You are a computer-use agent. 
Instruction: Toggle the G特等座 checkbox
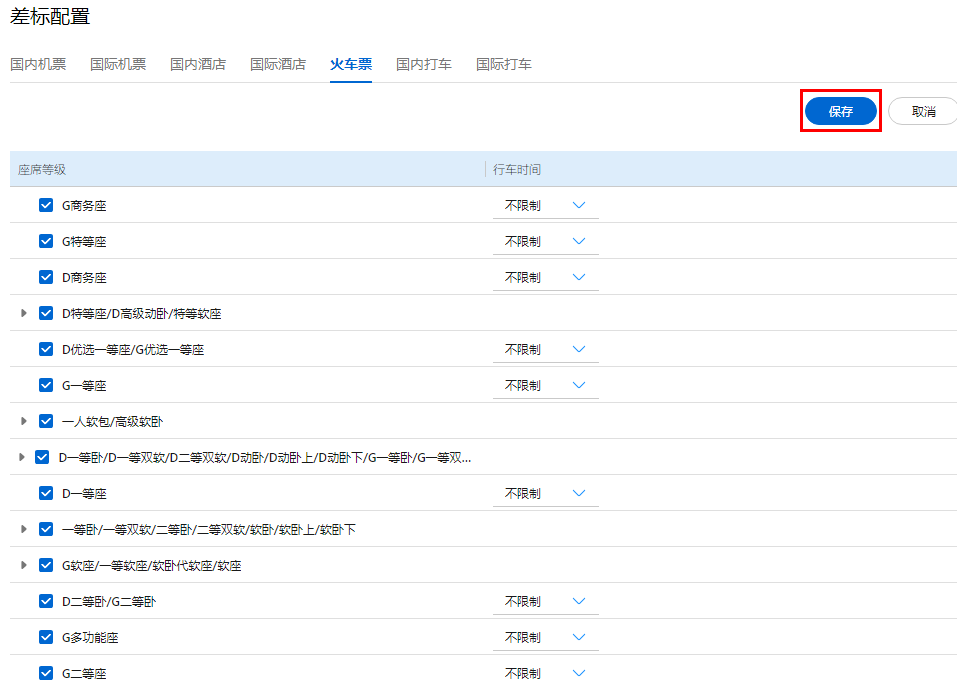point(46,241)
